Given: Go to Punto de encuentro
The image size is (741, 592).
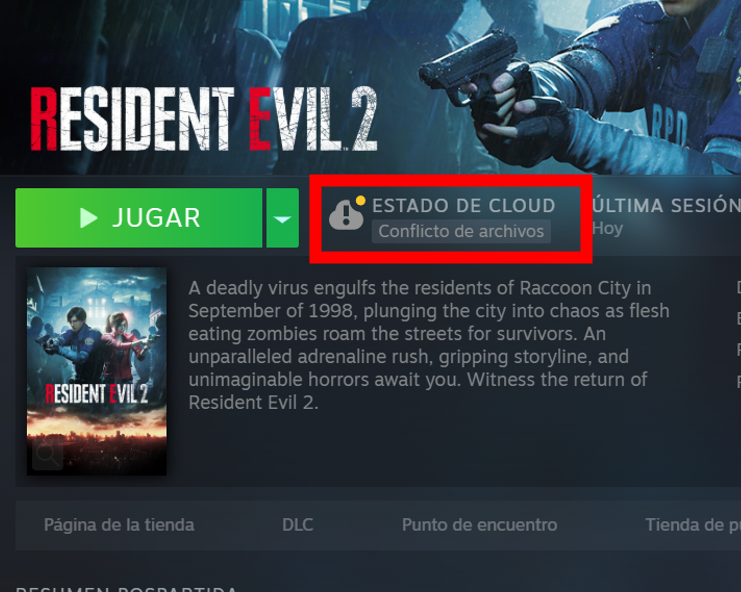Looking at the screenshot, I should pos(480,525).
